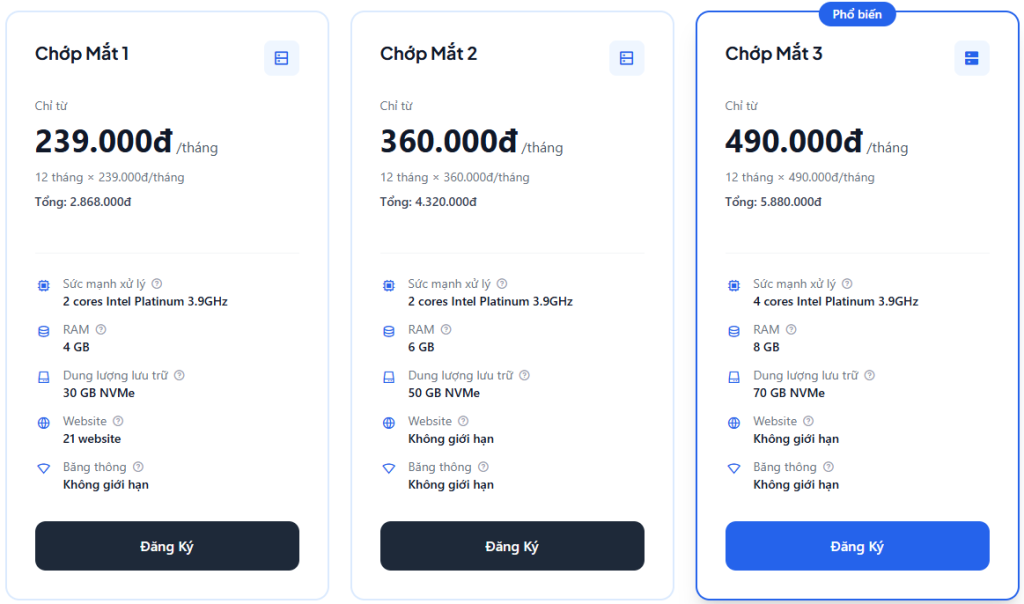The image size is (1024, 604).
Task: Click CPU chip icon in Chớp Mắt 1 card
Action: [x=44, y=286]
